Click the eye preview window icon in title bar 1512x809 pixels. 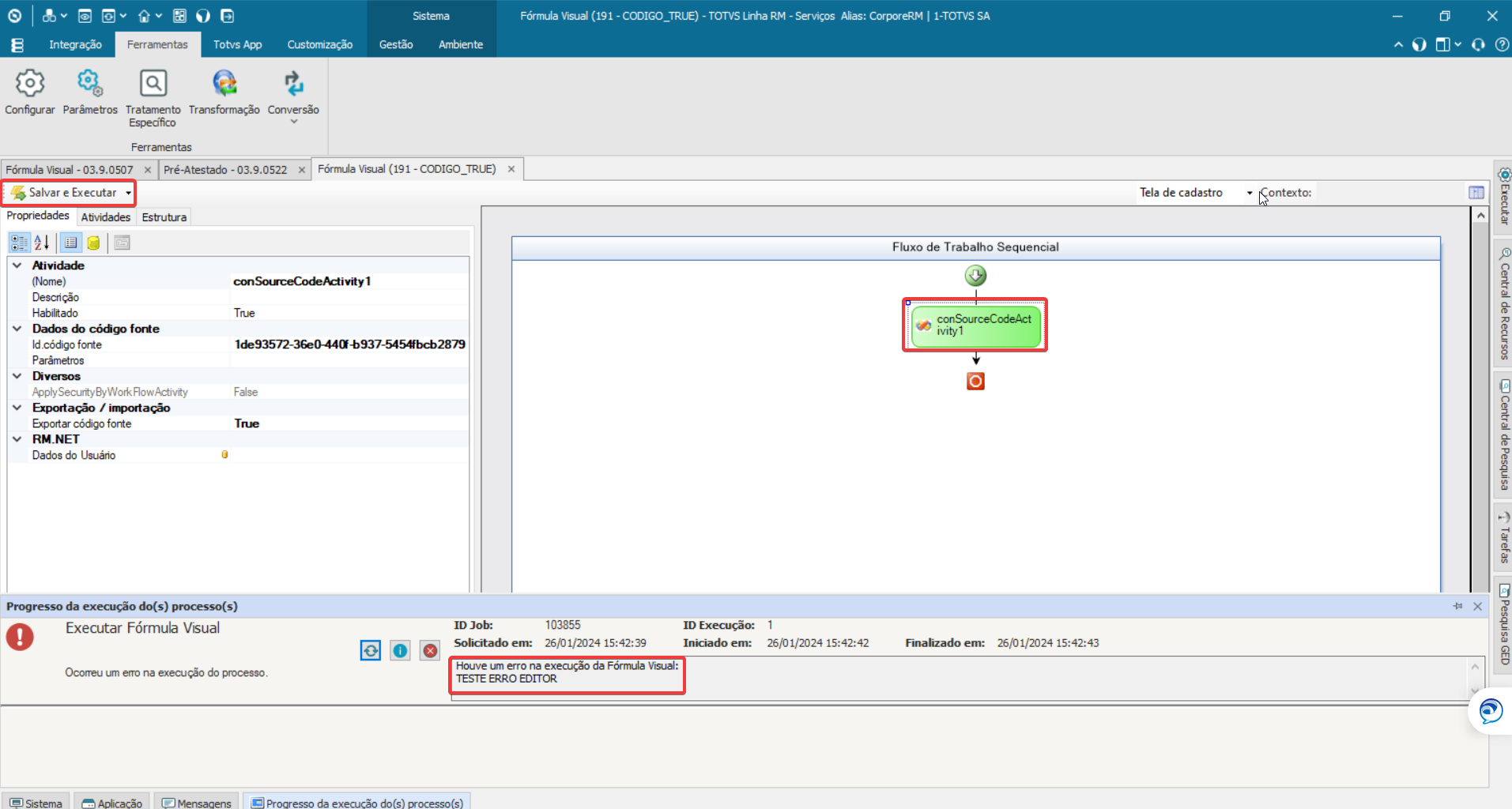[x=85, y=16]
